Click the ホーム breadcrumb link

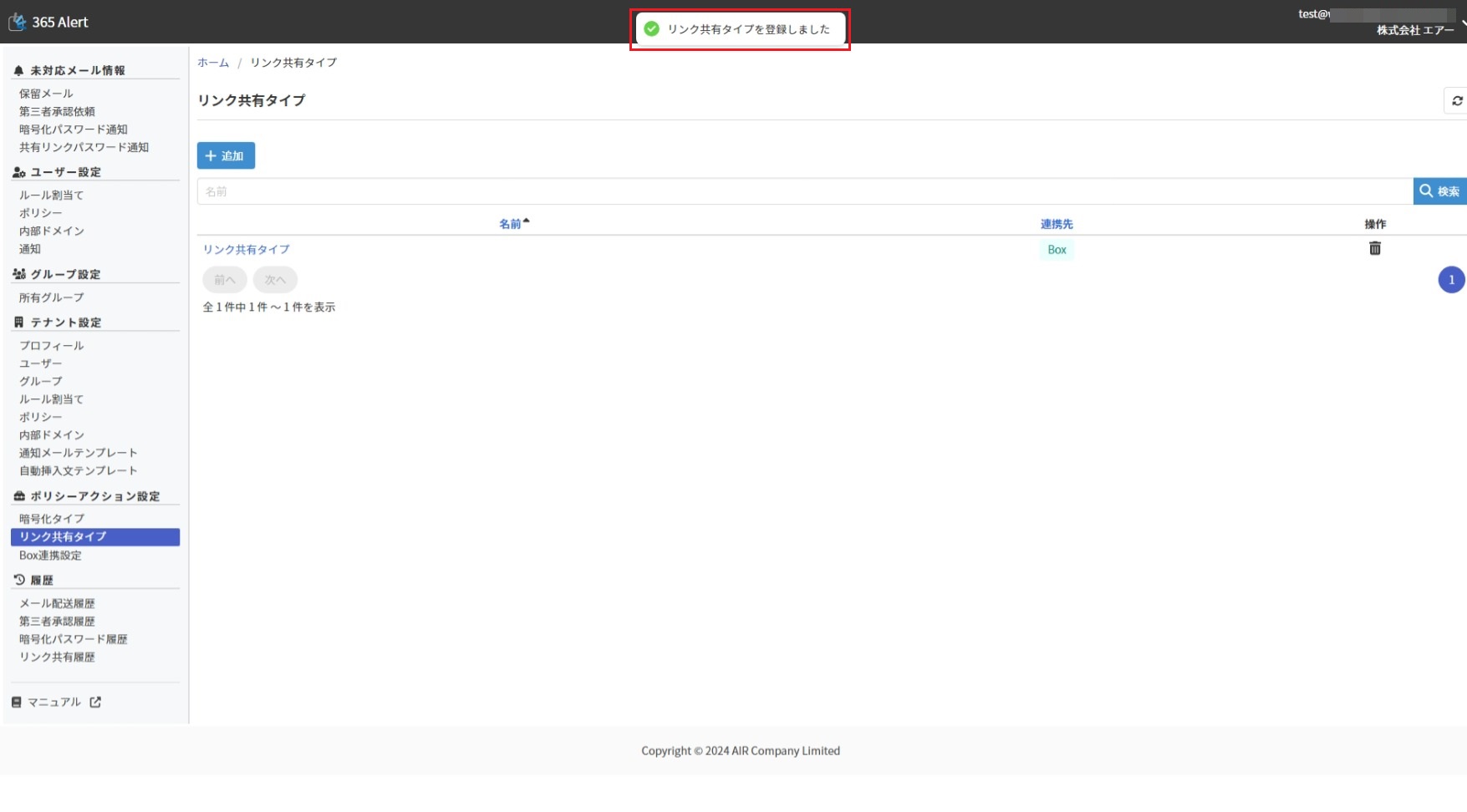[213, 63]
